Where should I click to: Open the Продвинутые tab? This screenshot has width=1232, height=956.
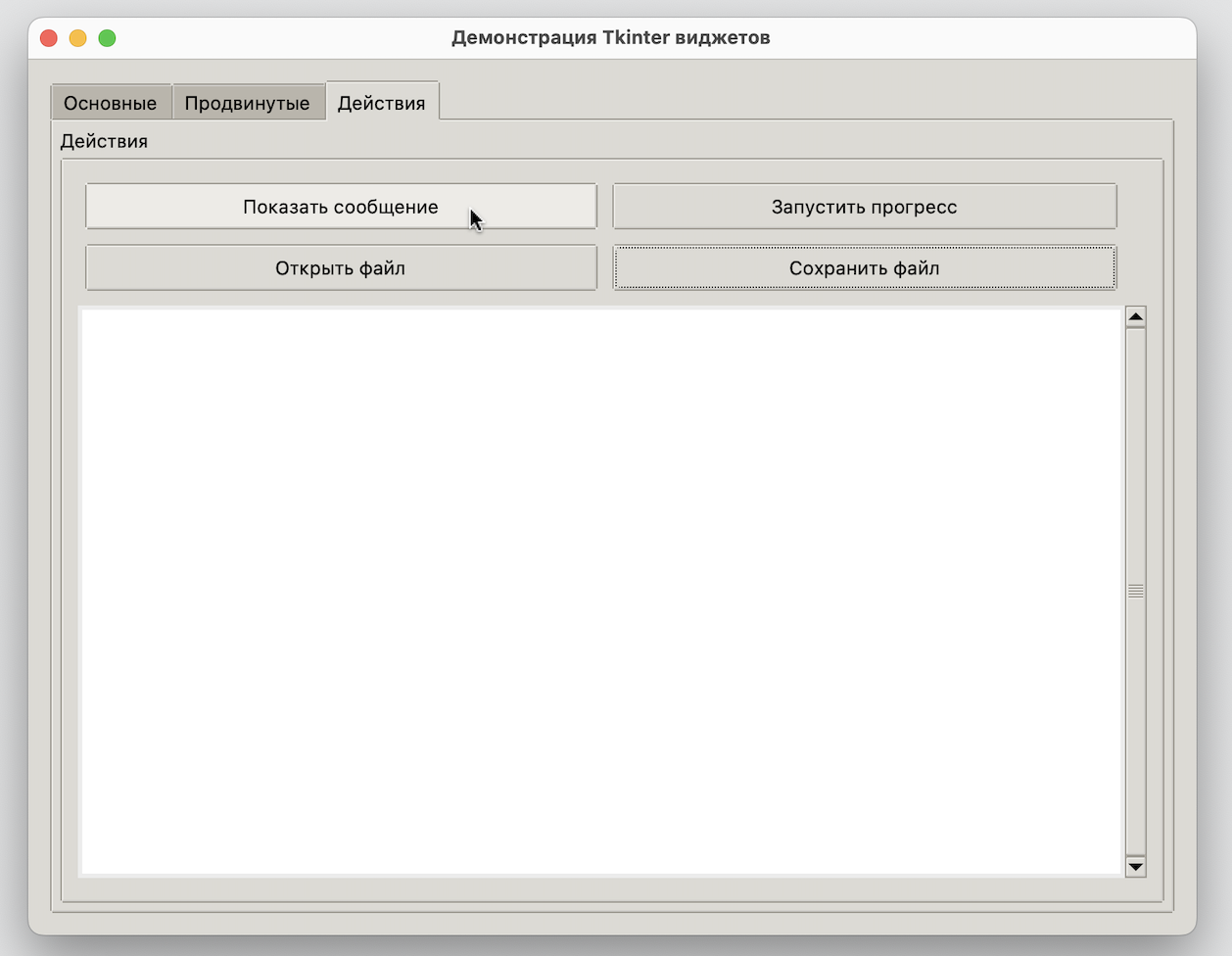[x=249, y=101]
